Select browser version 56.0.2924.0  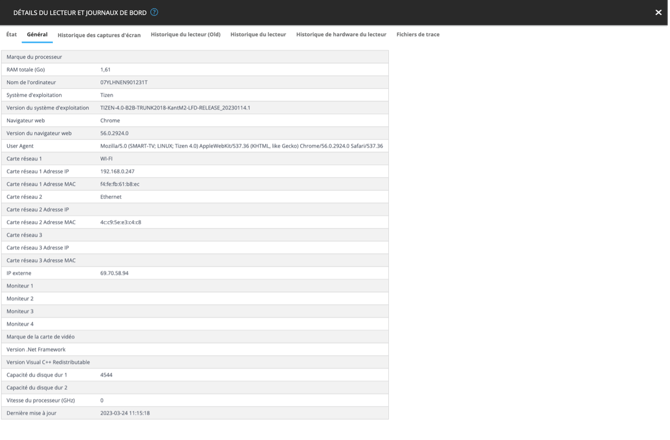(115, 133)
